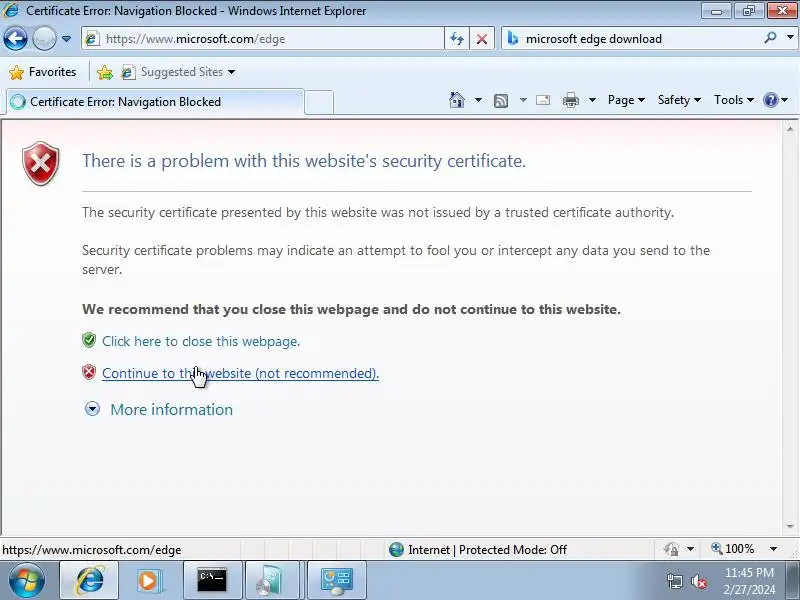This screenshot has width=800, height=600.
Task: Expand the feeds dropdown arrow
Action: coord(523,100)
